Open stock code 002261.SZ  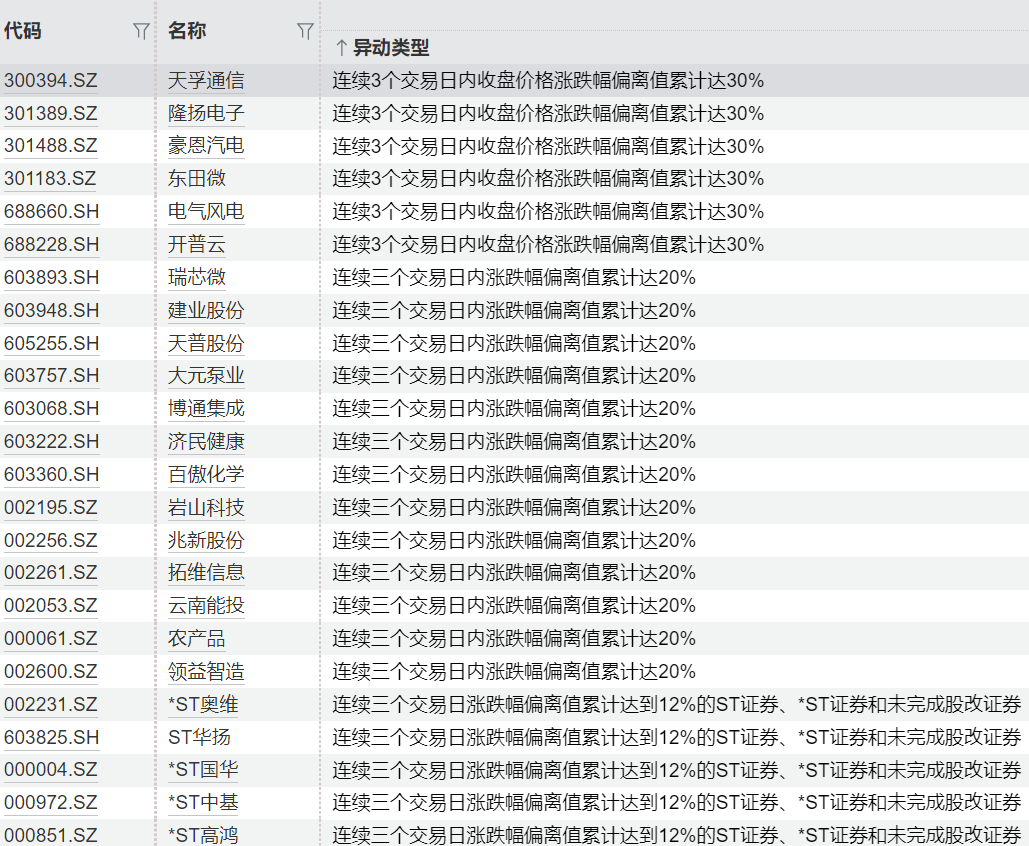pyautogui.click(x=51, y=572)
